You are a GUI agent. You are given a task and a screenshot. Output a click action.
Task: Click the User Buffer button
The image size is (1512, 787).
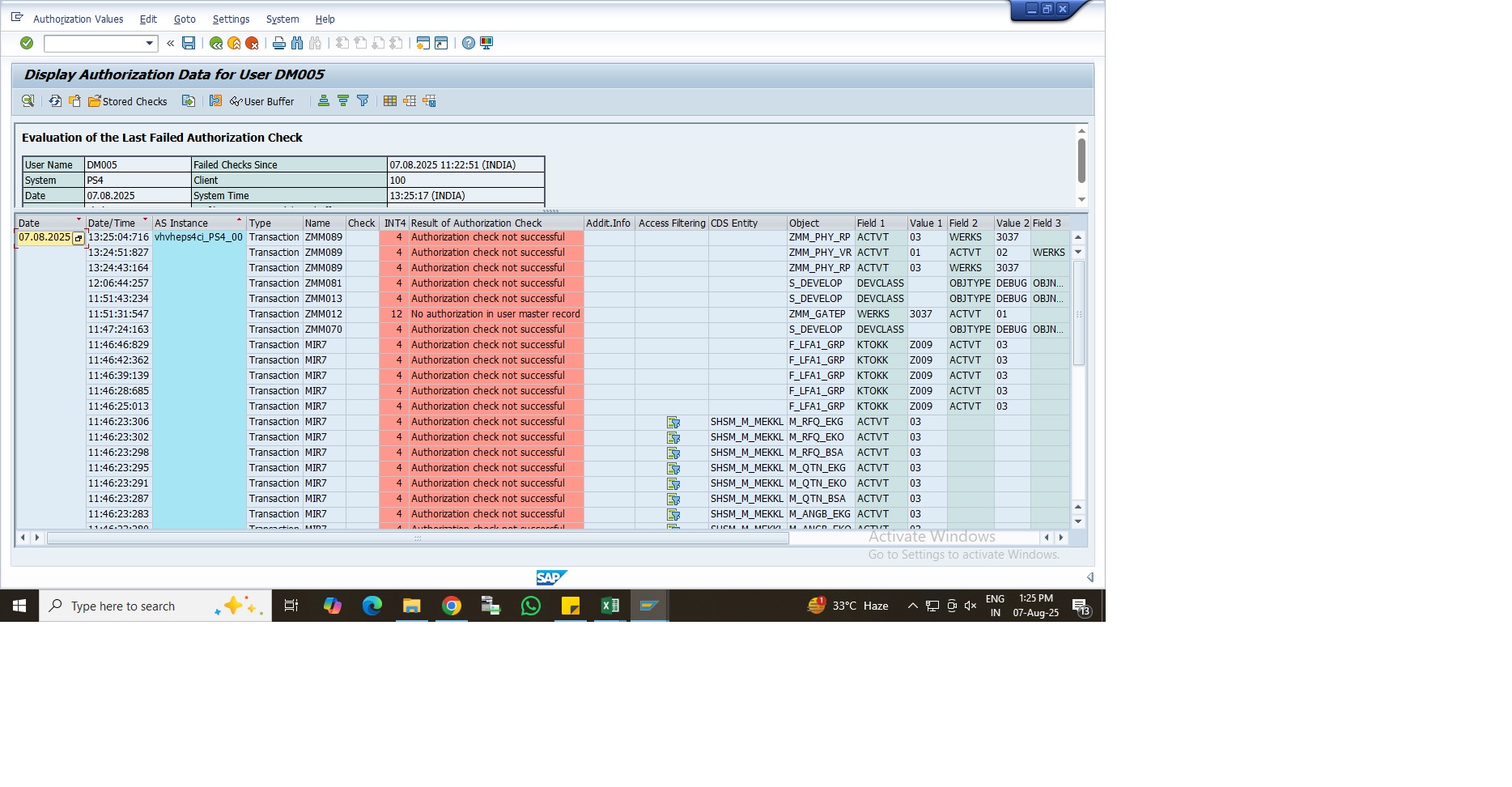tap(262, 101)
